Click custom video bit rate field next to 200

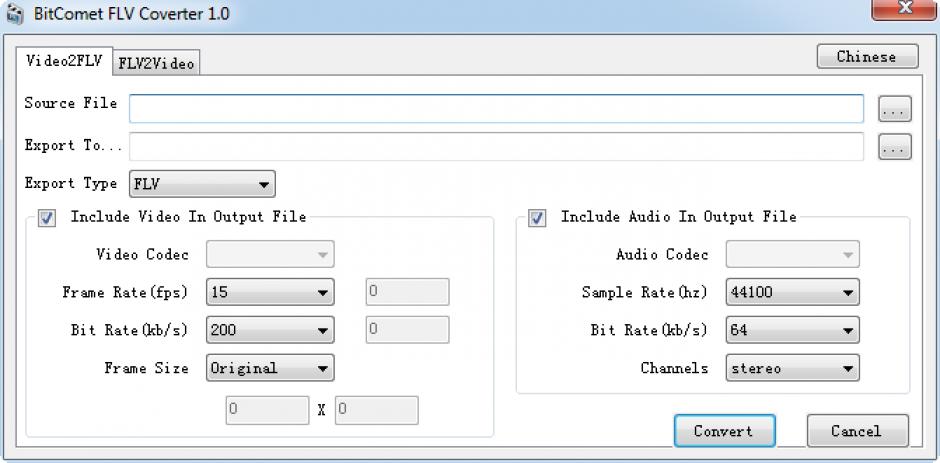[x=407, y=330]
